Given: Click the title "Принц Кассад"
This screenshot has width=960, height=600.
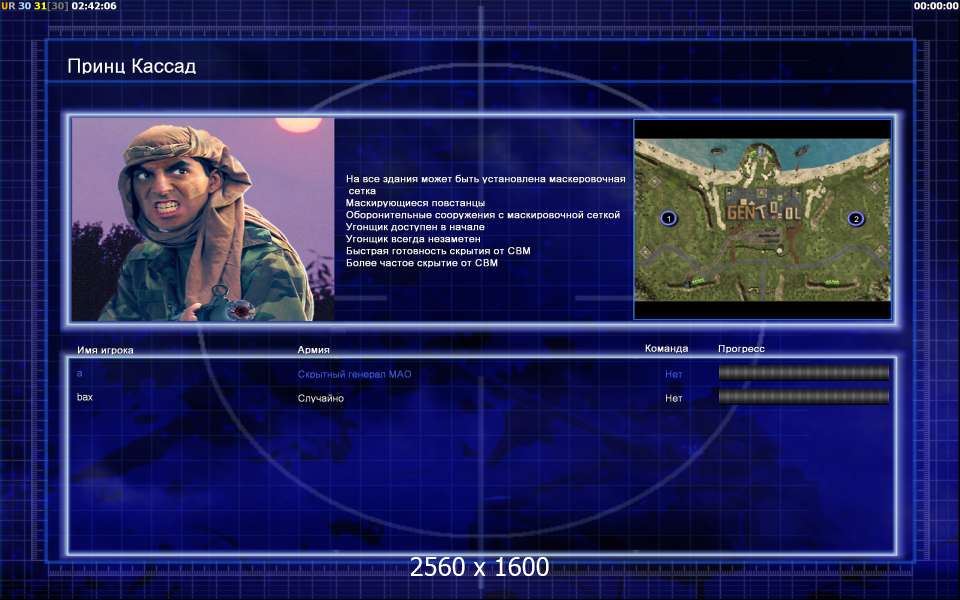Looking at the screenshot, I should (132, 66).
